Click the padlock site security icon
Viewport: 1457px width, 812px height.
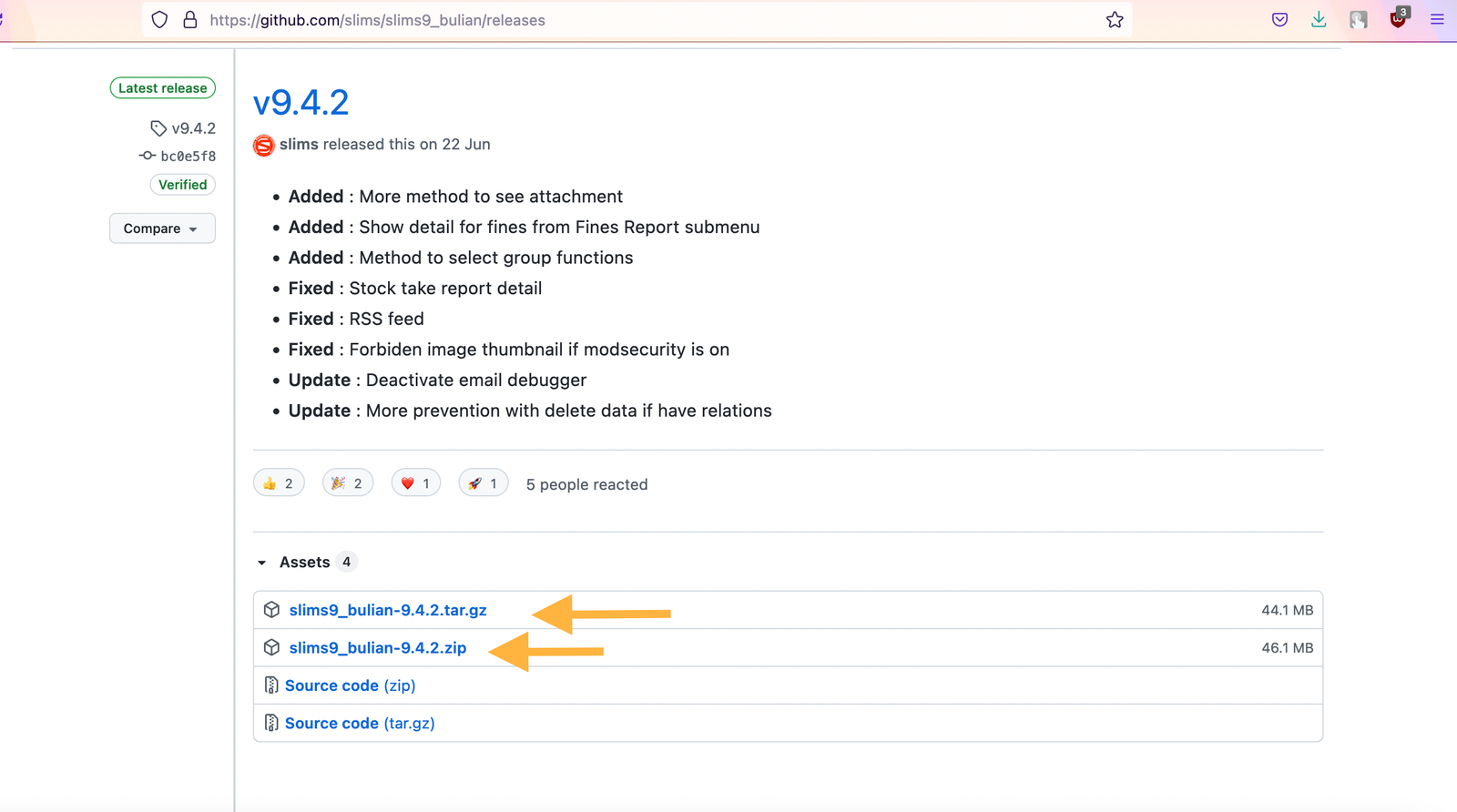189,20
